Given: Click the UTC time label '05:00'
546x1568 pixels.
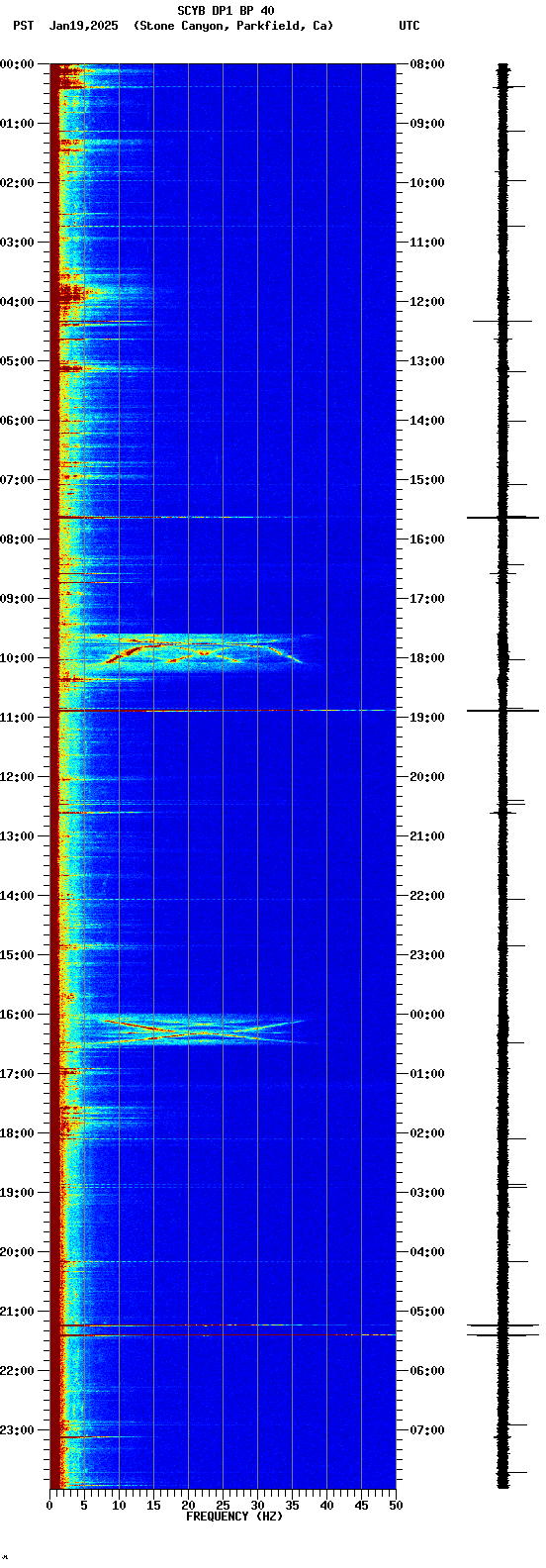Looking at the screenshot, I should pos(427,1312).
